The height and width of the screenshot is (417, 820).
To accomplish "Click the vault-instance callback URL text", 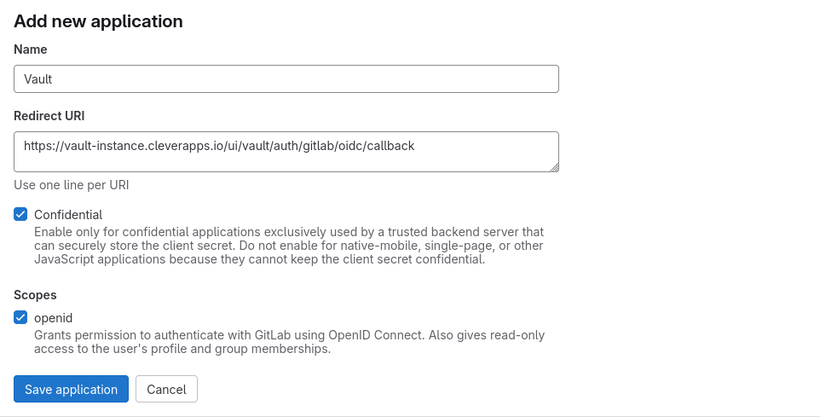I will [x=218, y=145].
